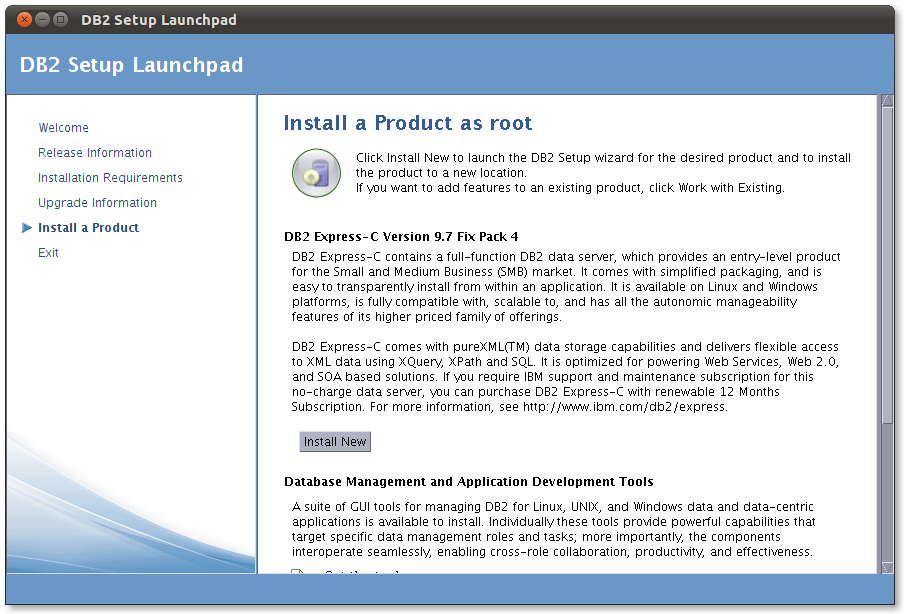Close the DB2 Setup Launchpad window
This screenshot has height=614, width=904.
coord(24,20)
